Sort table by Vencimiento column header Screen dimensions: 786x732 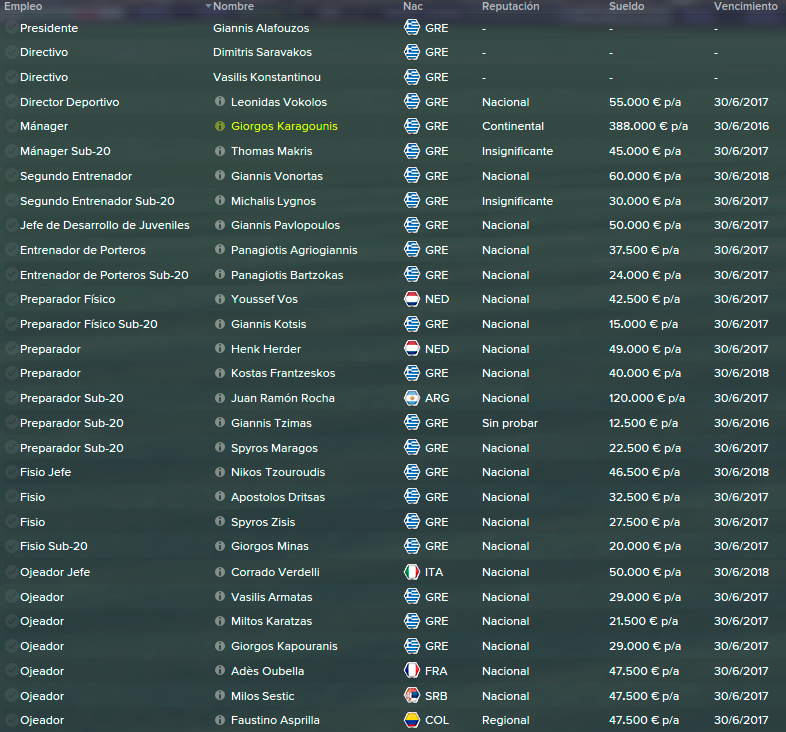point(746,7)
